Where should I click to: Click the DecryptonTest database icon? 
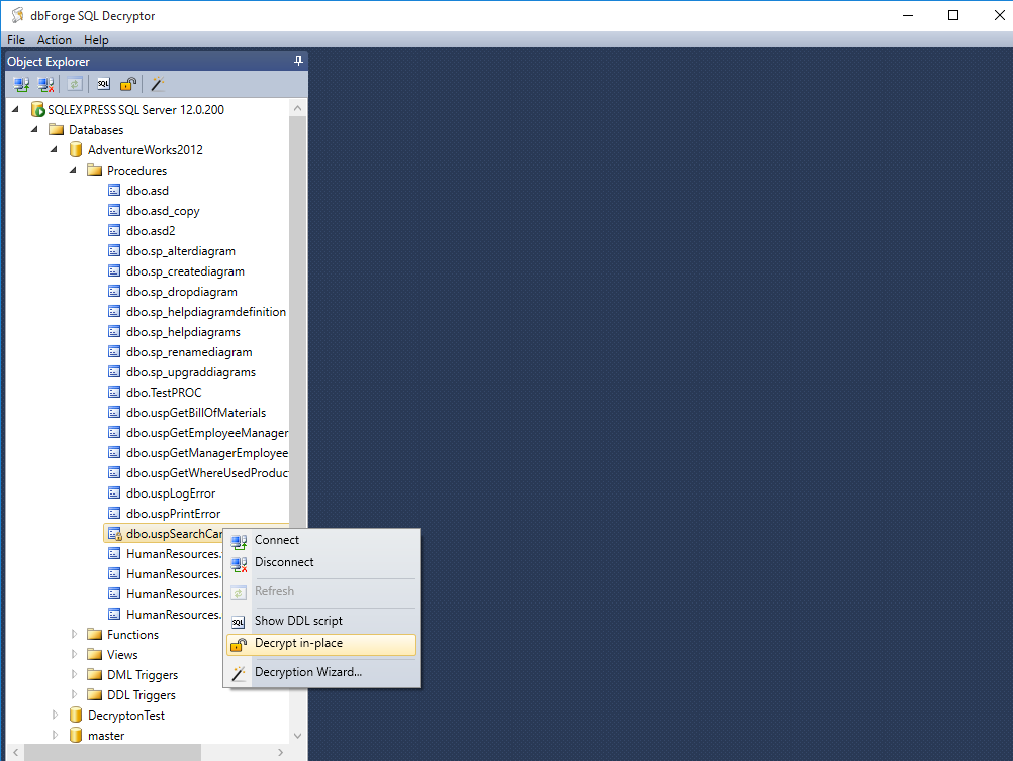(x=76, y=715)
